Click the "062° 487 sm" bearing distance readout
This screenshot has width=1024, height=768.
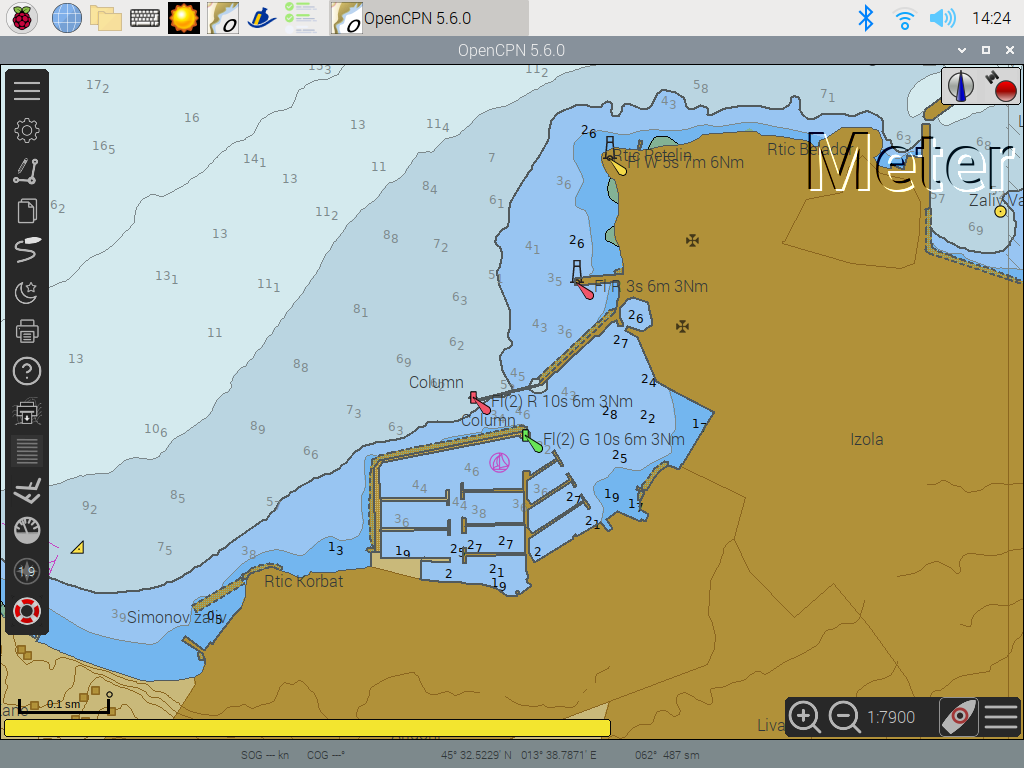(x=667, y=755)
